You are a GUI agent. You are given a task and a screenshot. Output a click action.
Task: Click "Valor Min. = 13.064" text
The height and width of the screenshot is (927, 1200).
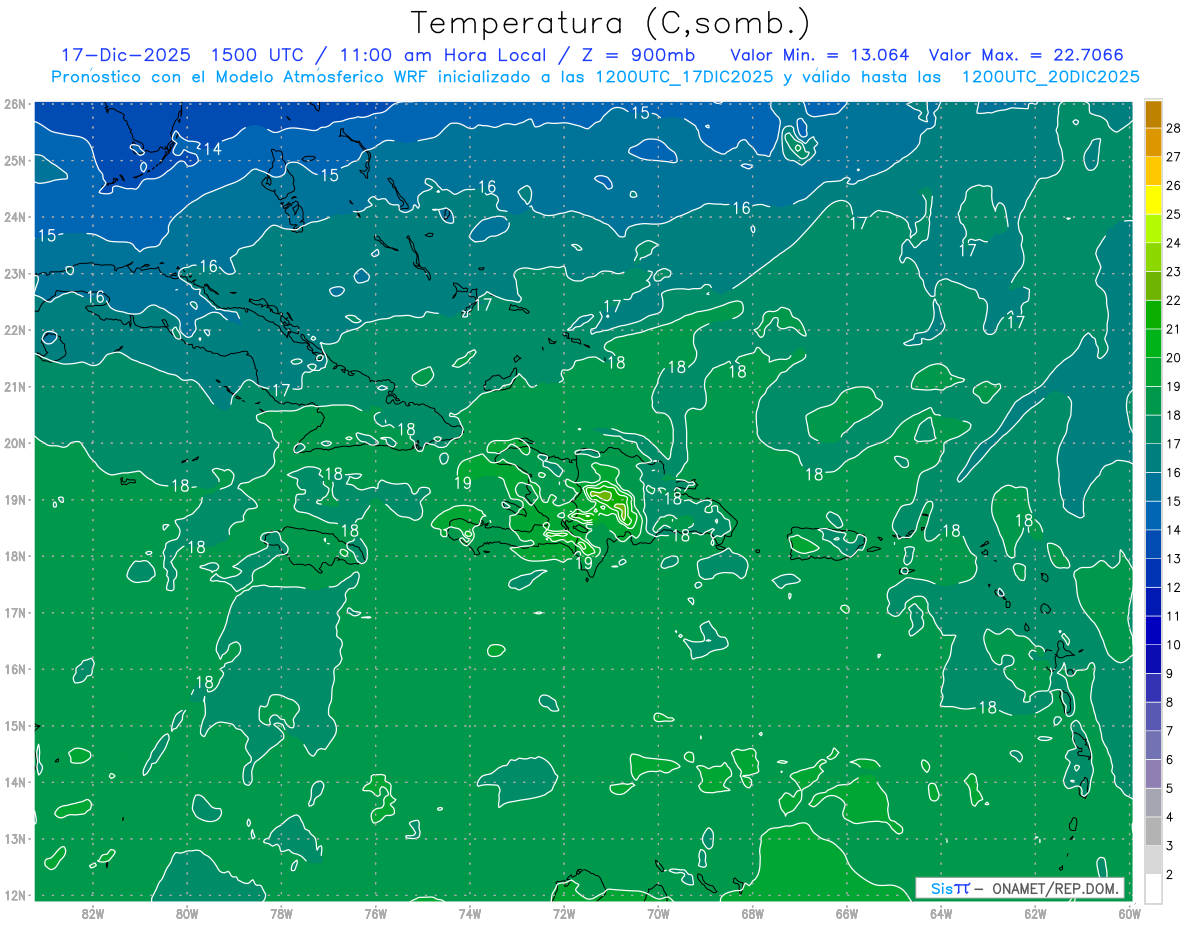(x=819, y=55)
